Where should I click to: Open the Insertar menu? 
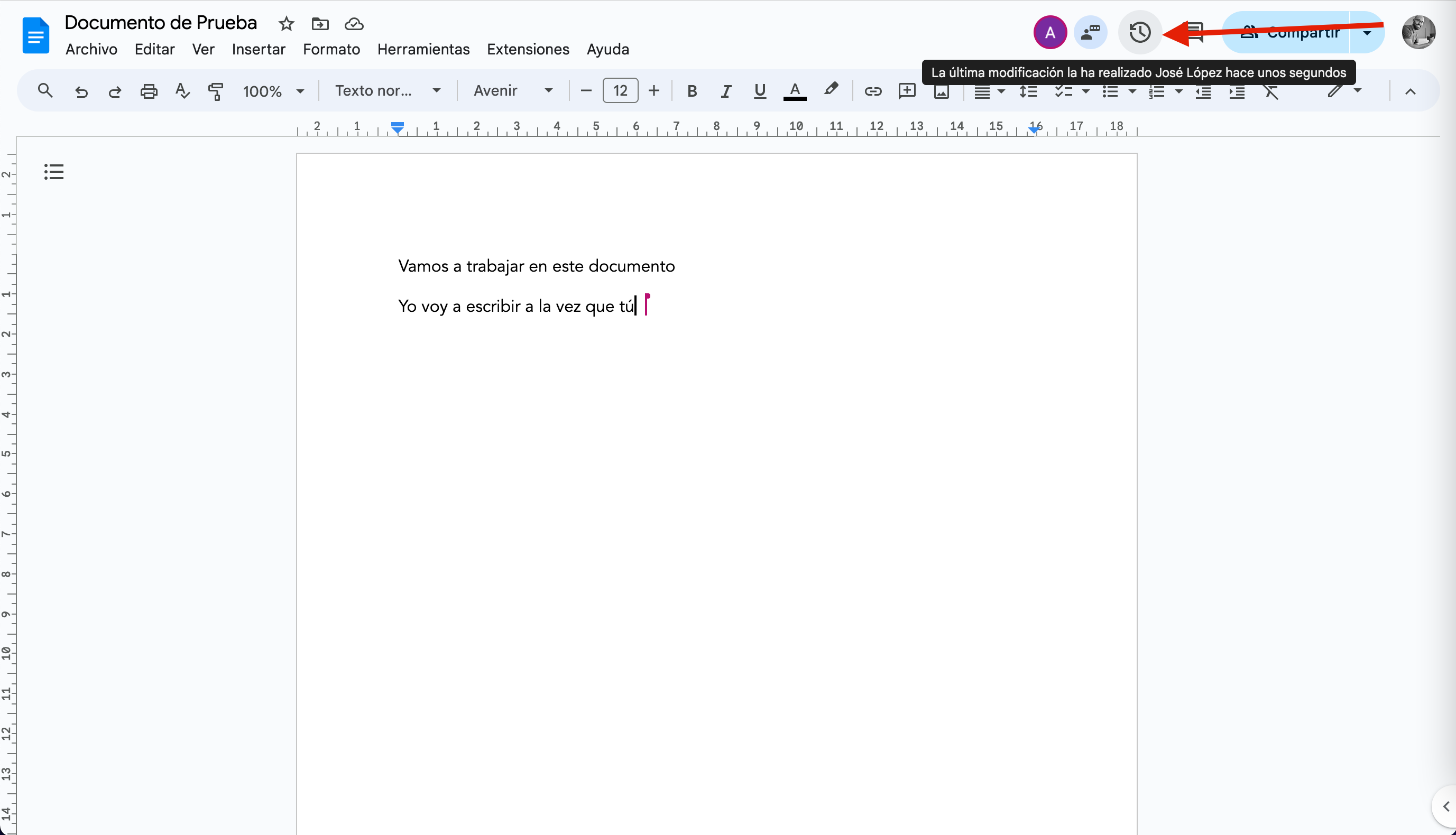click(258, 49)
